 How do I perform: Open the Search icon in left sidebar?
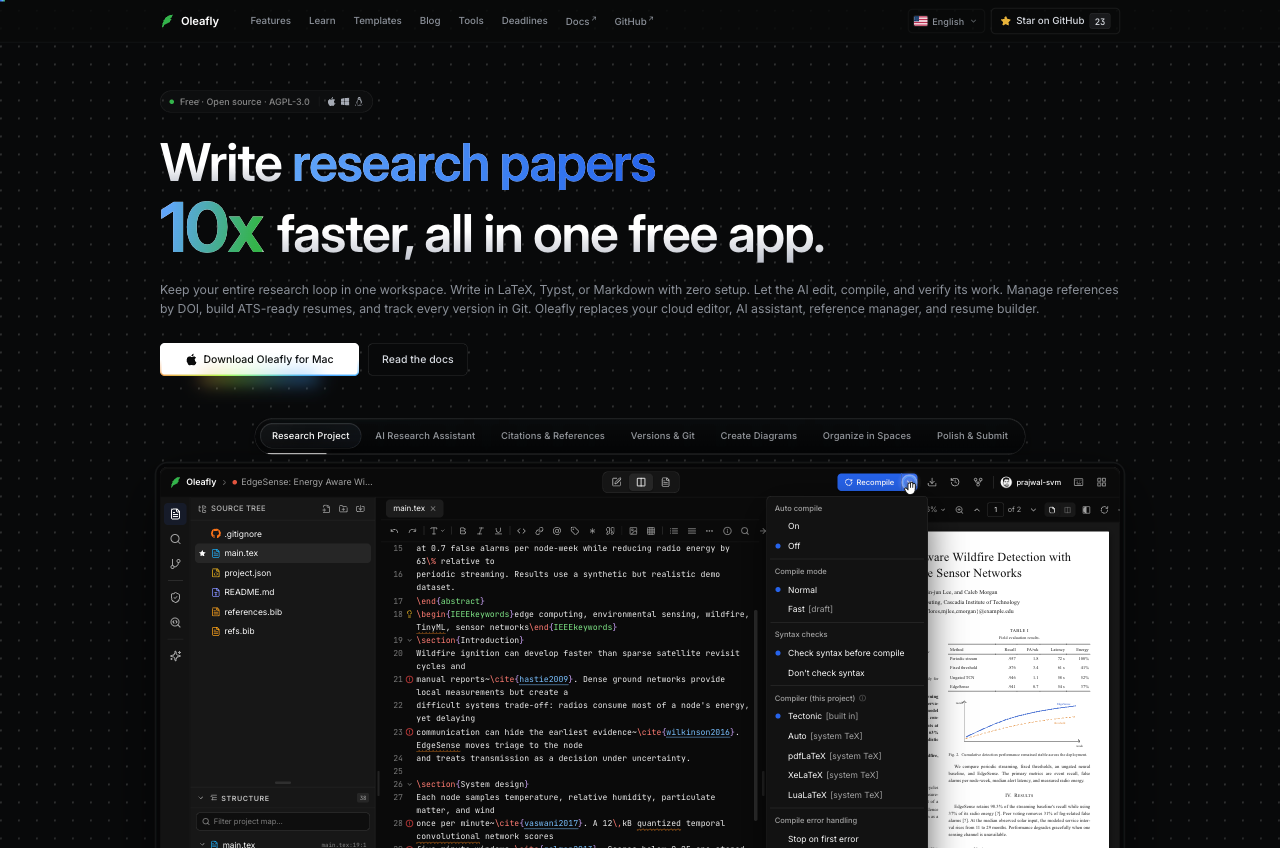click(x=175, y=539)
